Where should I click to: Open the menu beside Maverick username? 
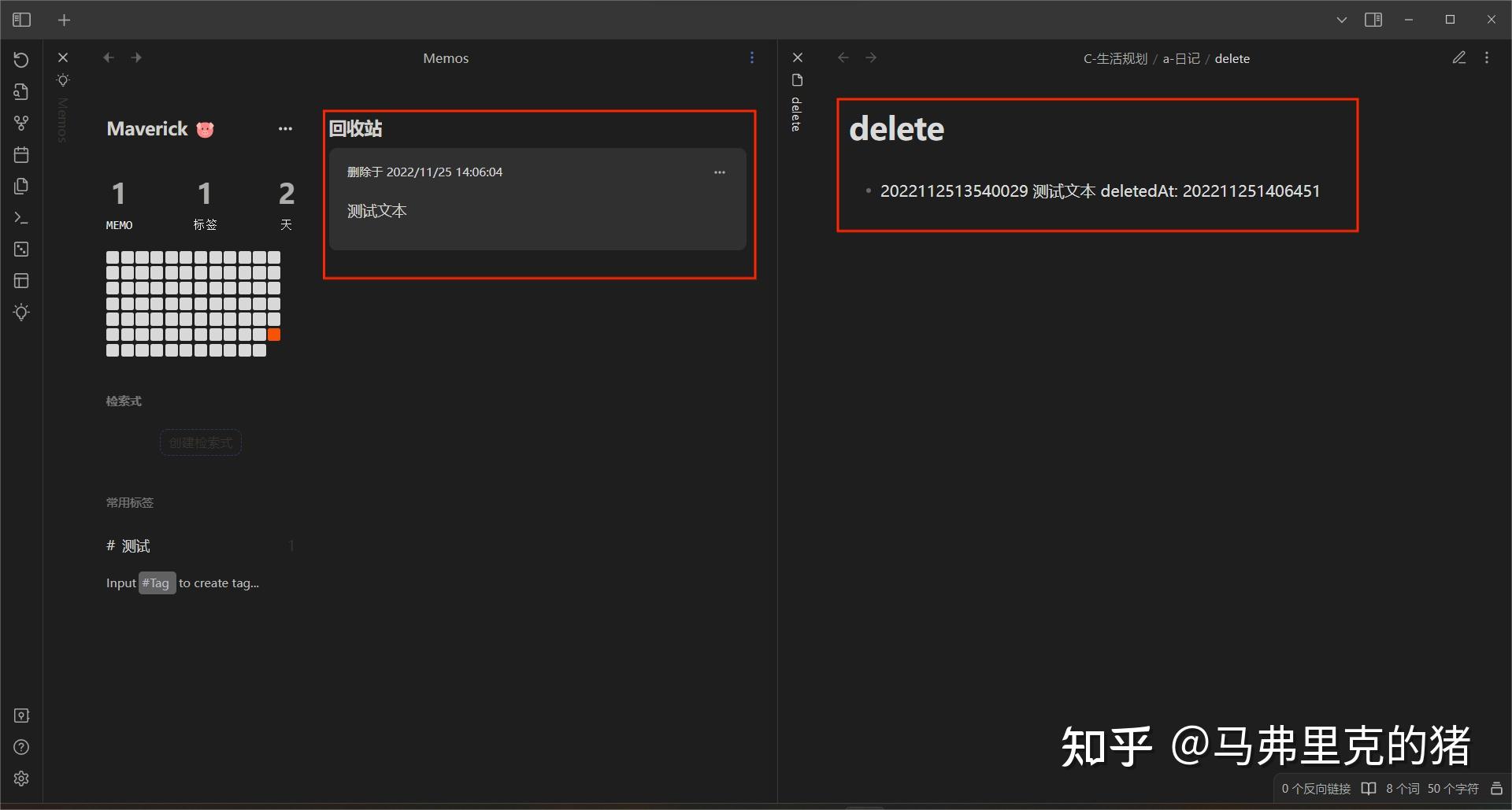[x=285, y=128]
